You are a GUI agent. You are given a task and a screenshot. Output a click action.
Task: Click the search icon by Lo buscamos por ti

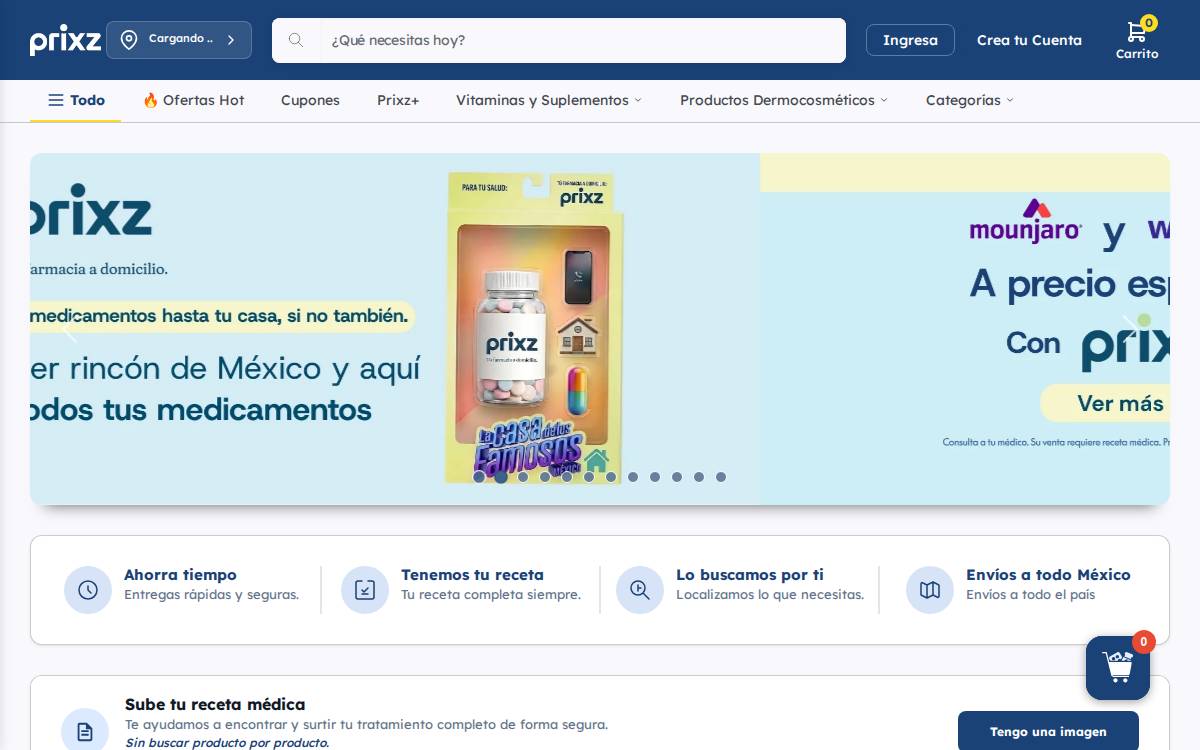tap(640, 590)
